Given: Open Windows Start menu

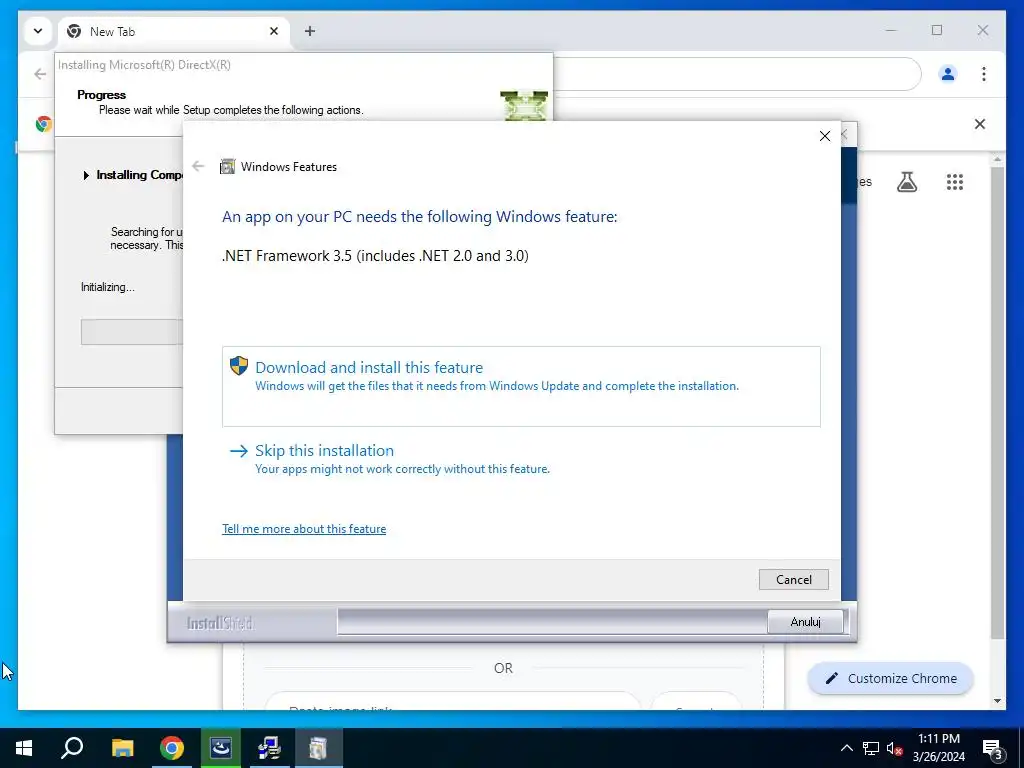Looking at the screenshot, I should [24, 748].
